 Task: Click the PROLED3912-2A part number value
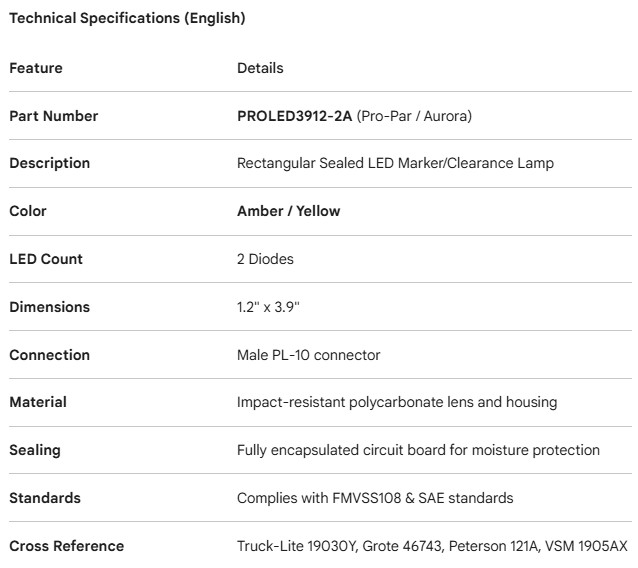[x=295, y=116]
